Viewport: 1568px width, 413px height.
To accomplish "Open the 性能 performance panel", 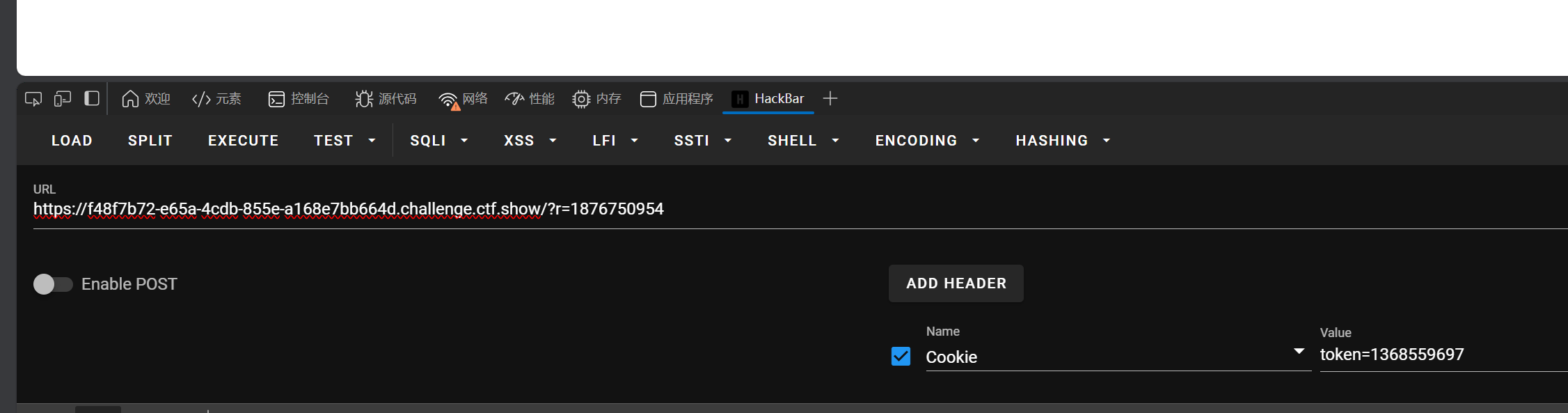I will [530, 99].
